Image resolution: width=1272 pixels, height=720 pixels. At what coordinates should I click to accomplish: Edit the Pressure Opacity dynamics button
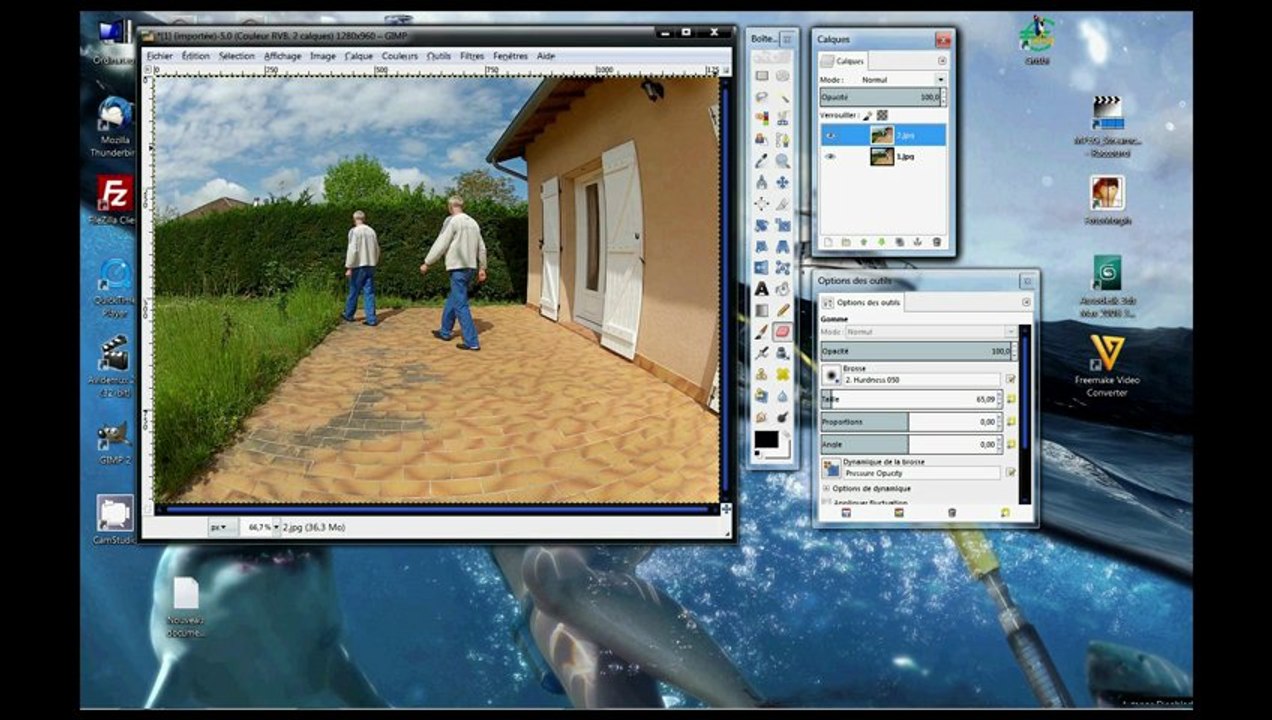tap(1011, 472)
